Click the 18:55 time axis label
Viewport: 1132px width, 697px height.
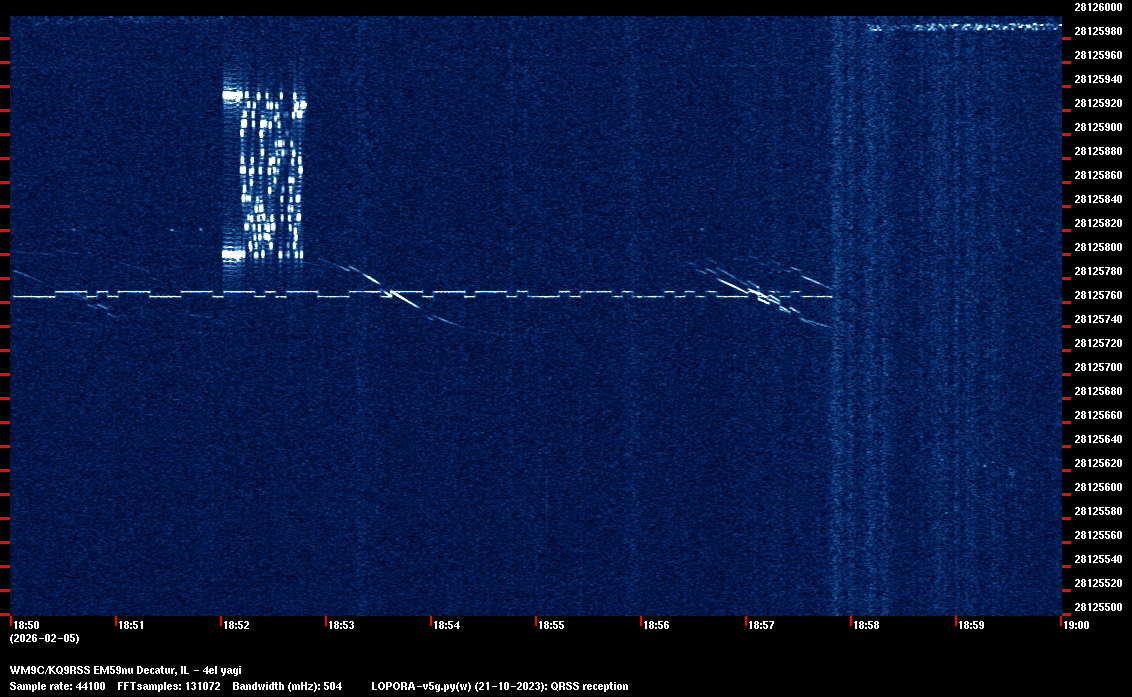point(551,626)
